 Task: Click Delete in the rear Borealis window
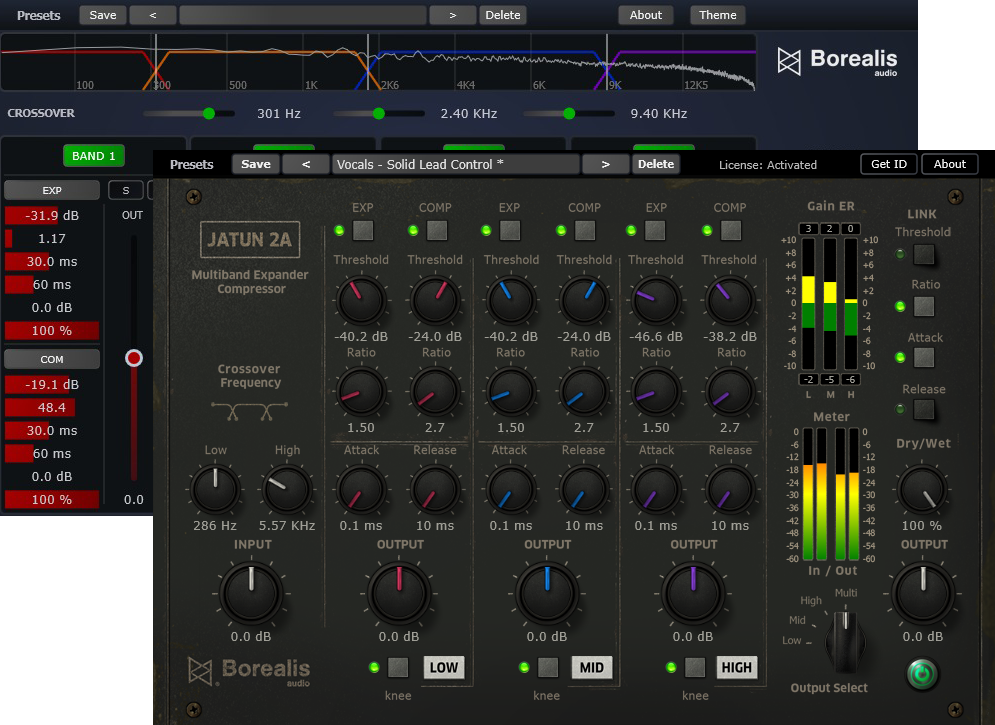tap(503, 15)
